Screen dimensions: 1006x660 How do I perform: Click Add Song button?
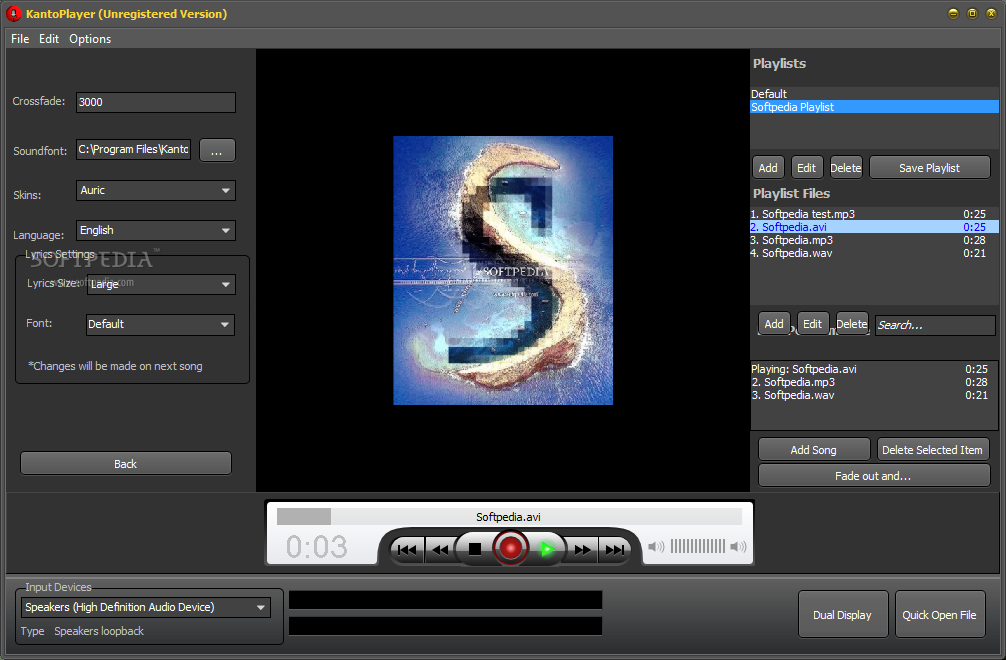814,450
